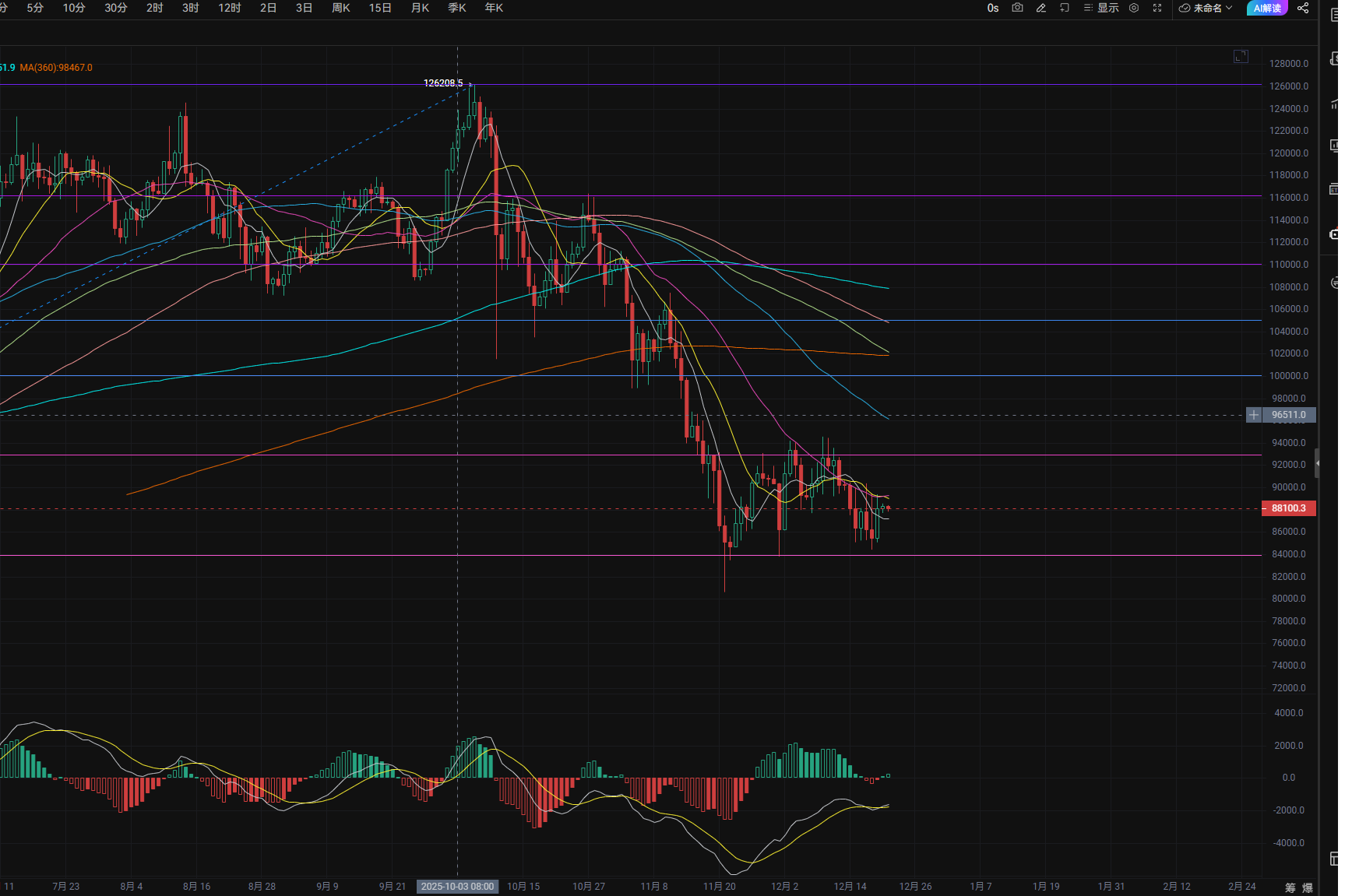The height and width of the screenshot is (896, 1345).
Task: Toggle the 筹 chip distribution view
Action: [x=1290, y=887]
